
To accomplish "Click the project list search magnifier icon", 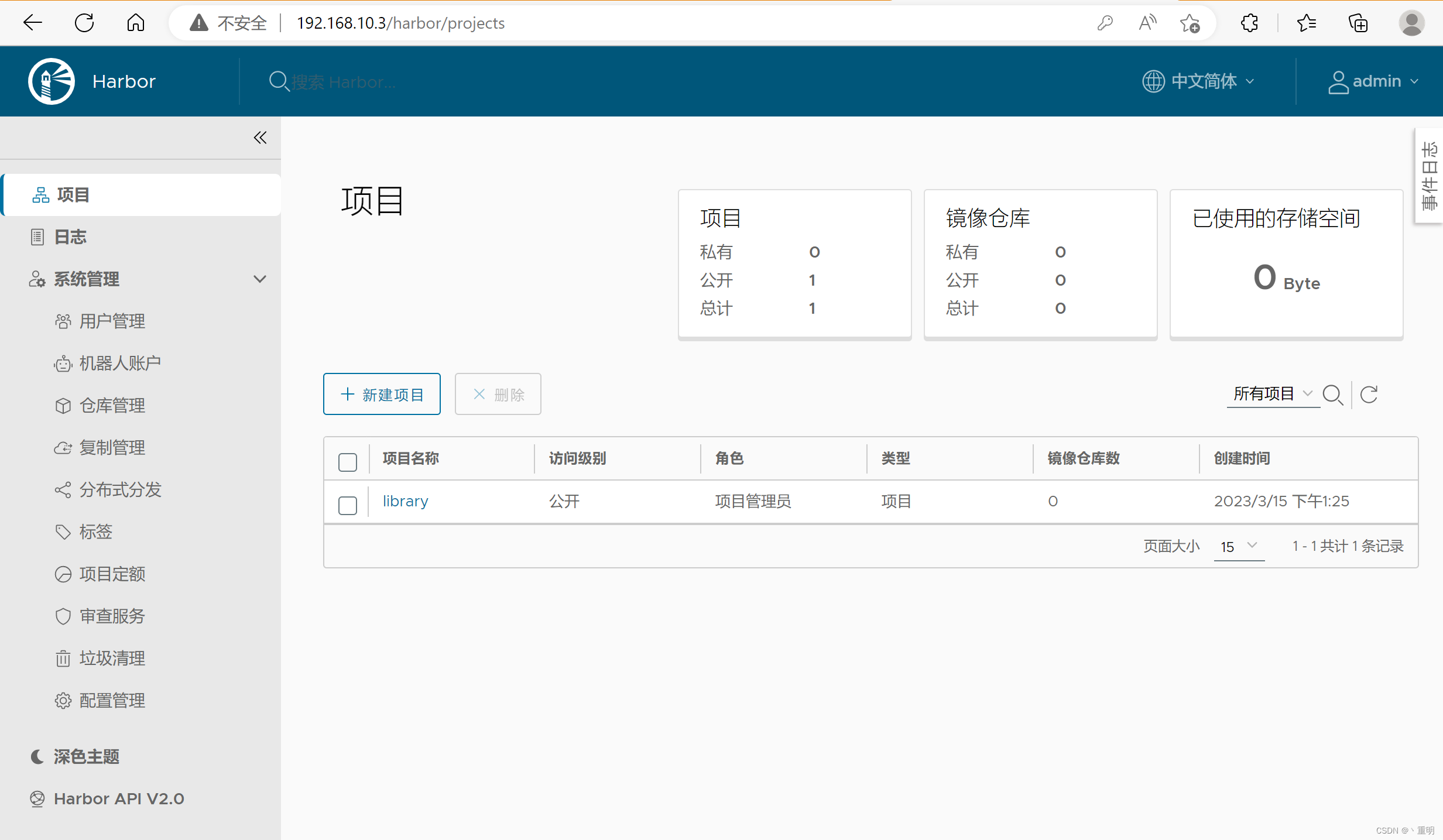I will pos(1333,395).
